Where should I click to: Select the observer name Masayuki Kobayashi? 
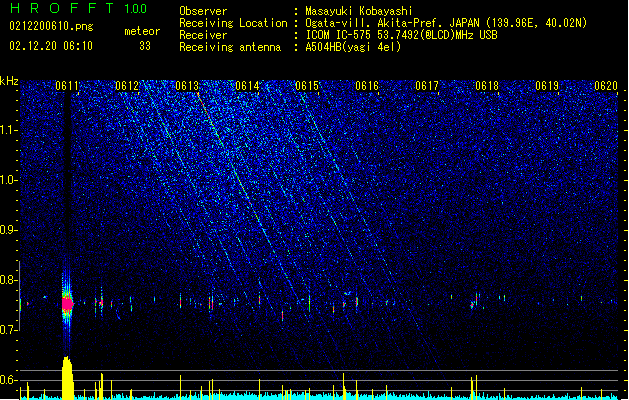click(359, 11)
